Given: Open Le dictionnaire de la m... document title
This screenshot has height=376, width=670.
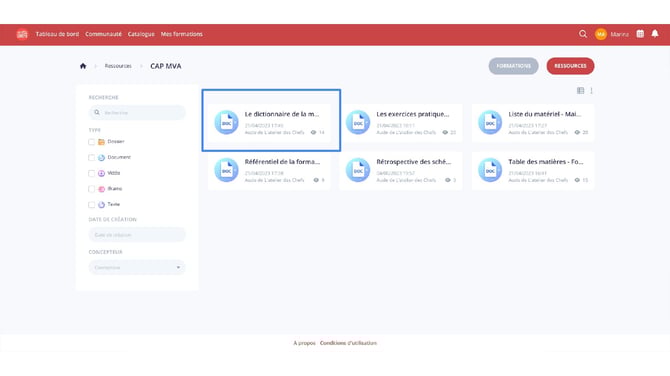Looking at the screenshot, I should pos(282,114).
